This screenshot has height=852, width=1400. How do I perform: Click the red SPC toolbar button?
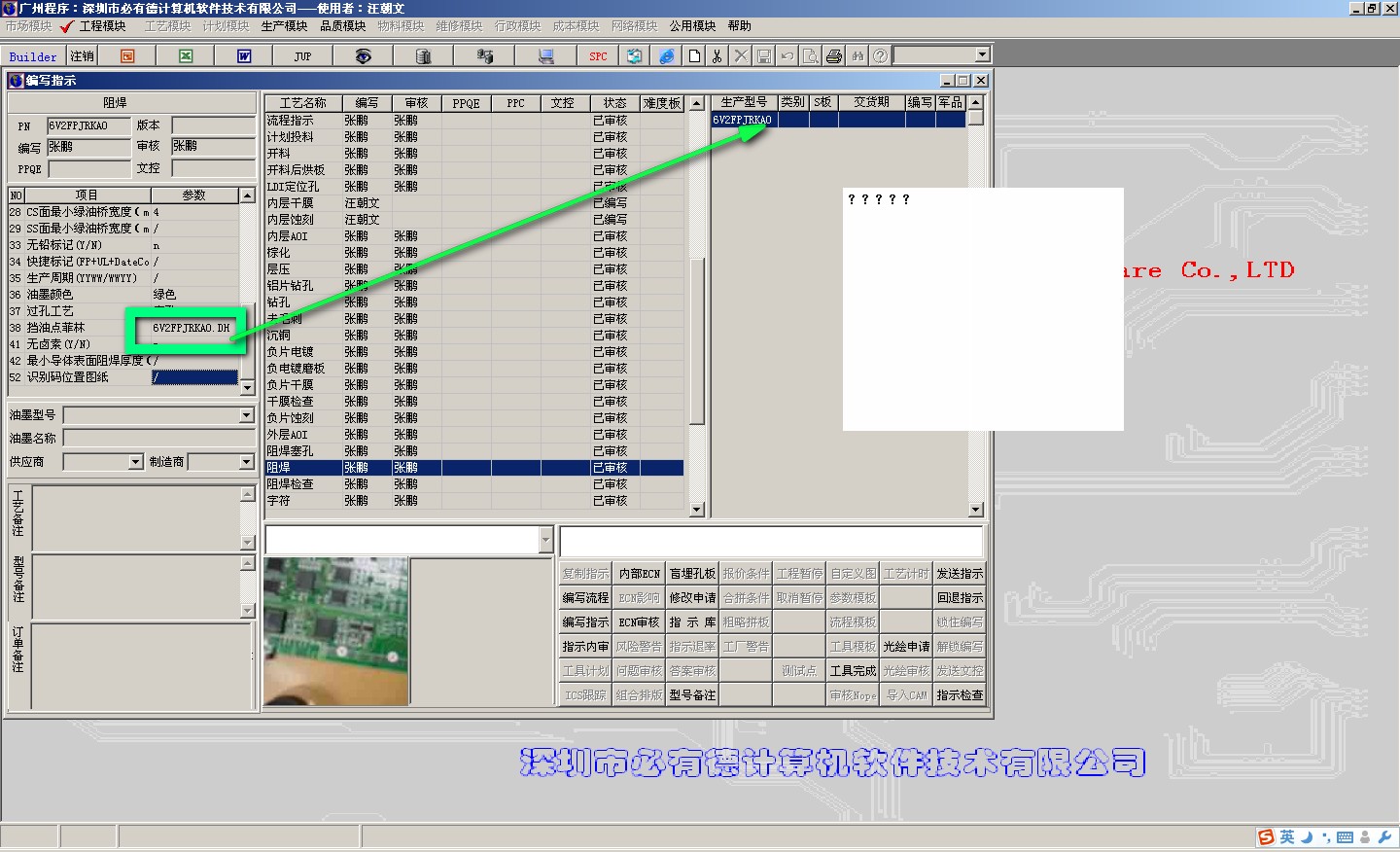click(x=598, y=56)
